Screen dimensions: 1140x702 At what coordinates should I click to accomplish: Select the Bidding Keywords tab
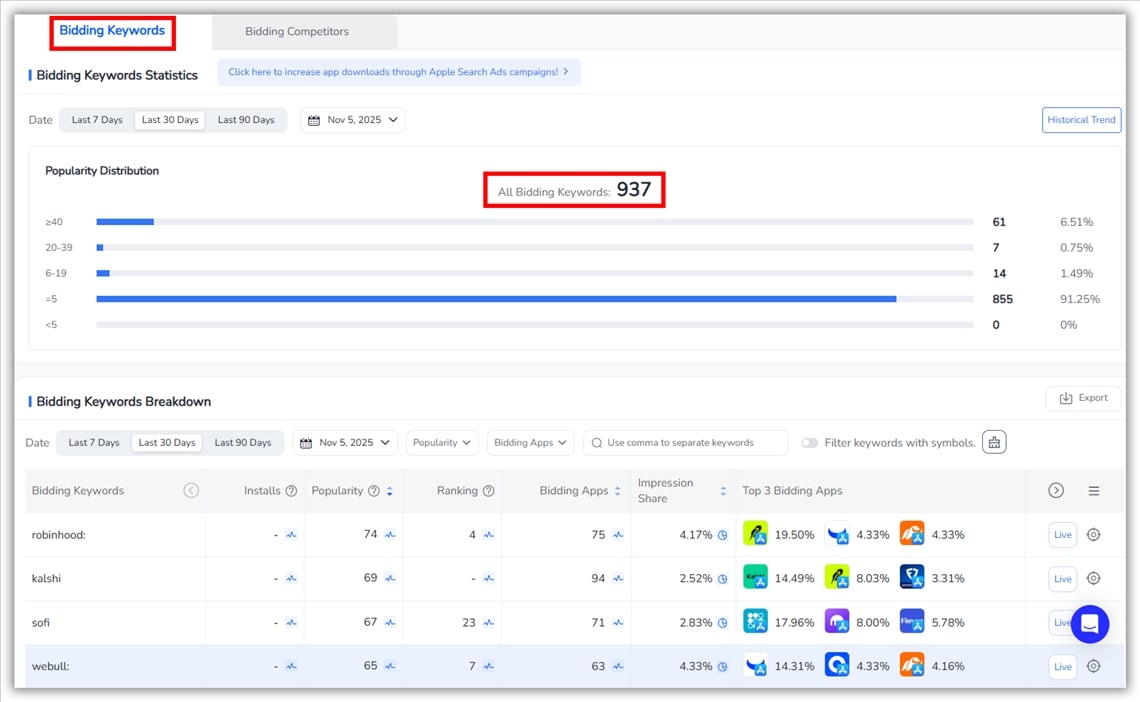click(x=112, y=31)
